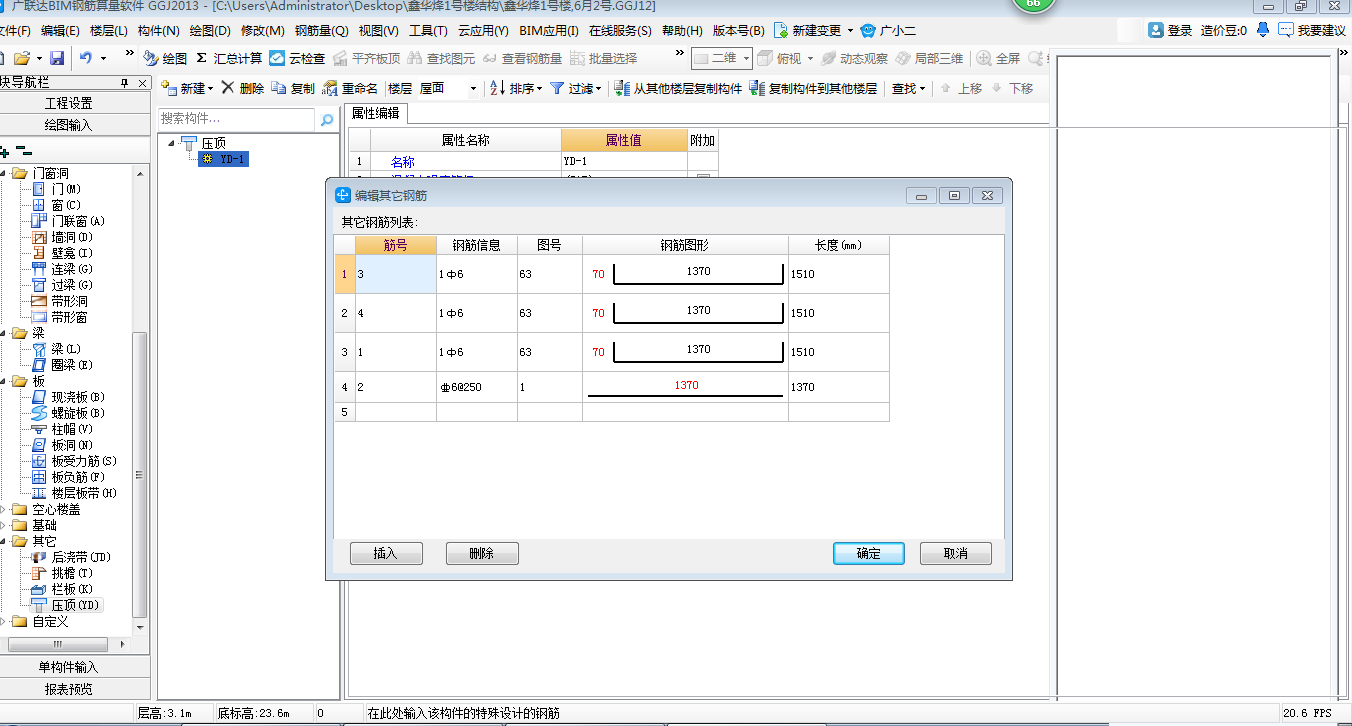This screenshot has width=1352, height=726.
Task: Expand all with plus icon
Action: (5, 152)
